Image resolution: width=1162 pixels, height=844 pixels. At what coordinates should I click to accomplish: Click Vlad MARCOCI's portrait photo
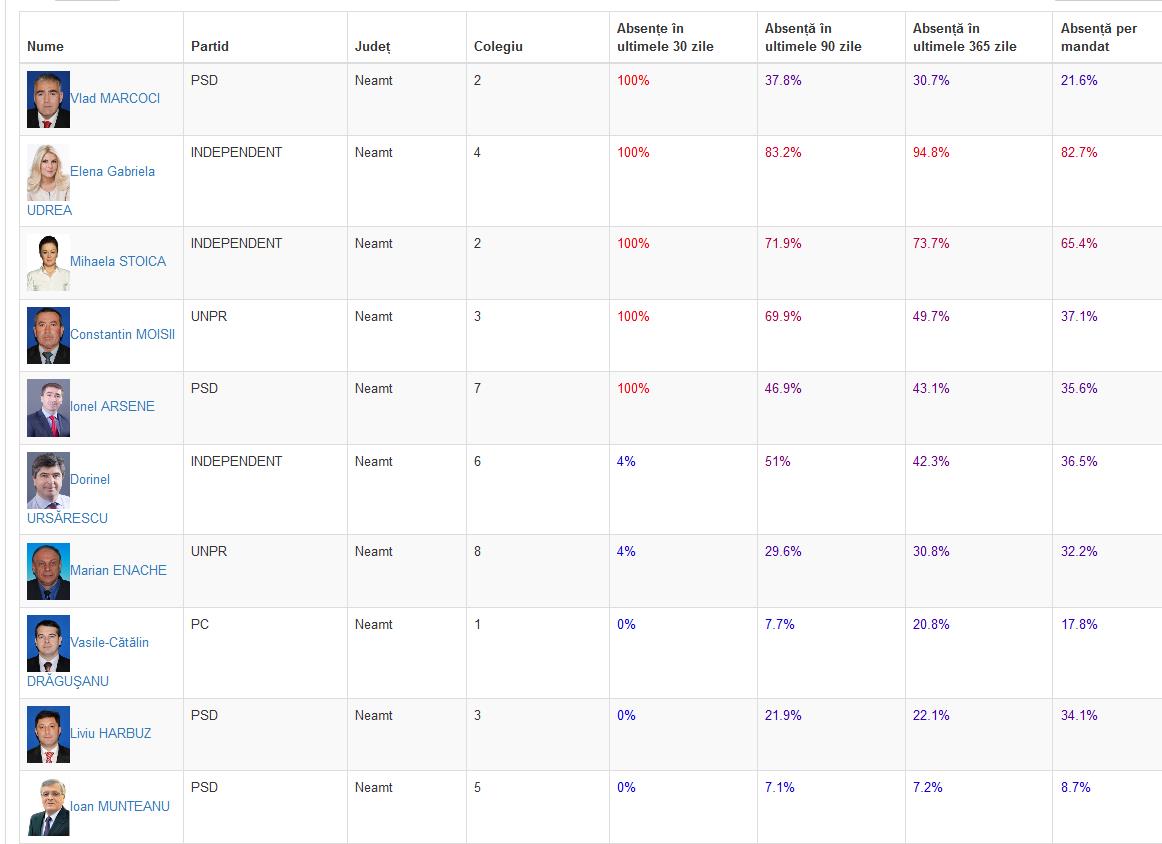click(48, 99)
